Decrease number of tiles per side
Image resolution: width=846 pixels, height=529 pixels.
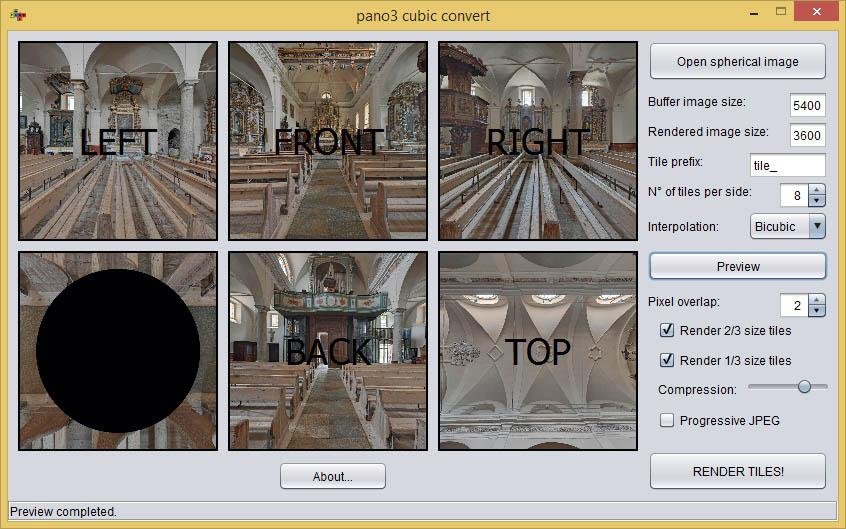[817, 201]
